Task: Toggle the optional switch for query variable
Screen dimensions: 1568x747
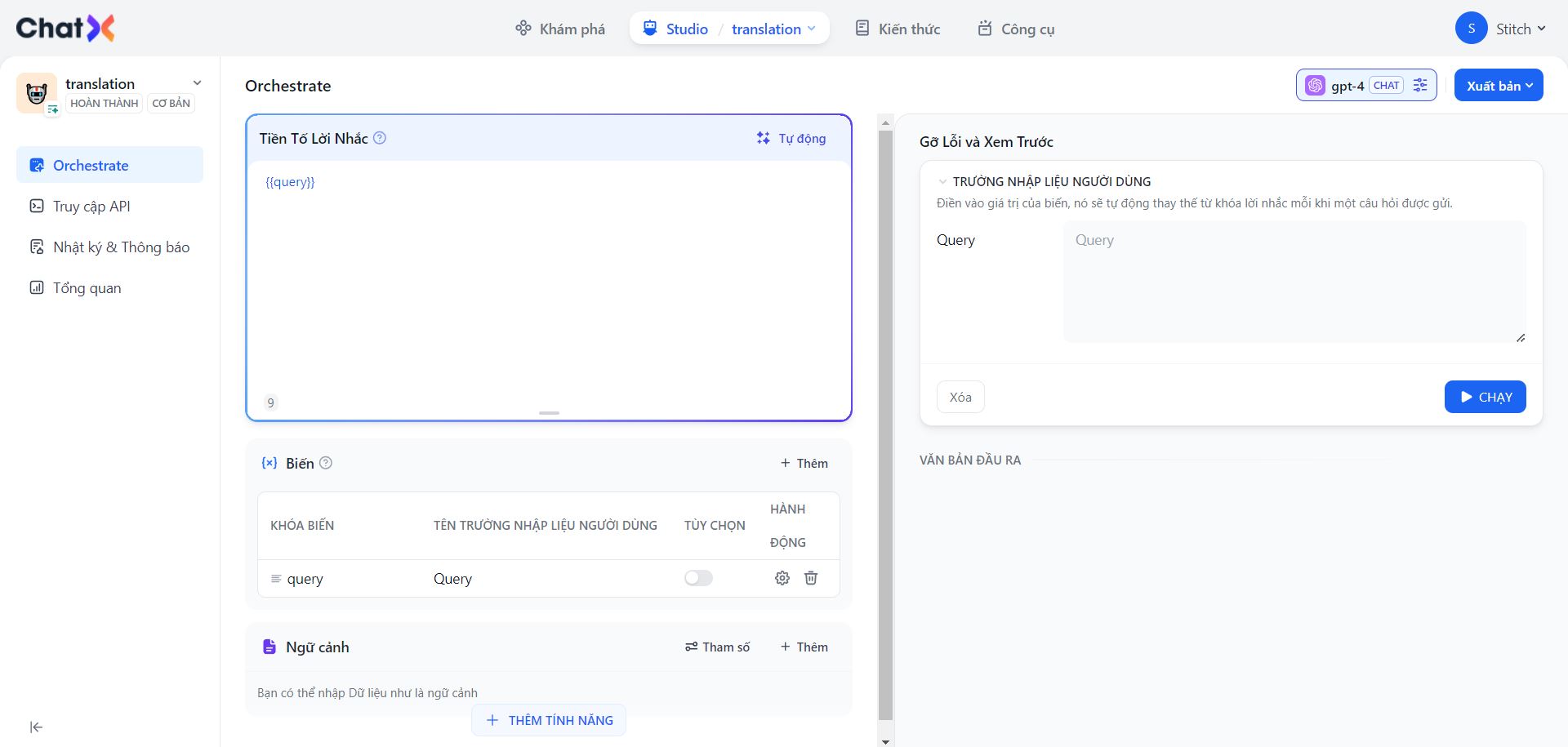Action: click(698, 578)
